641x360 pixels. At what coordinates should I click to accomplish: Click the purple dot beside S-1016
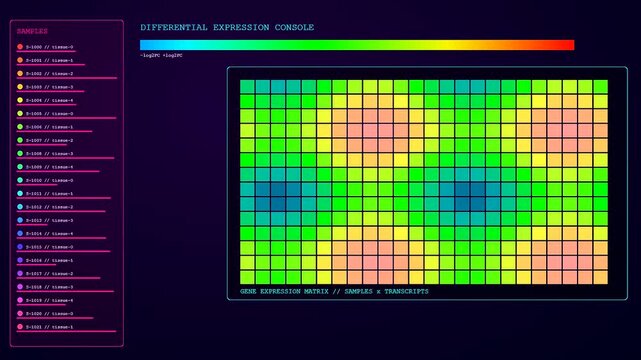(20, 260)
